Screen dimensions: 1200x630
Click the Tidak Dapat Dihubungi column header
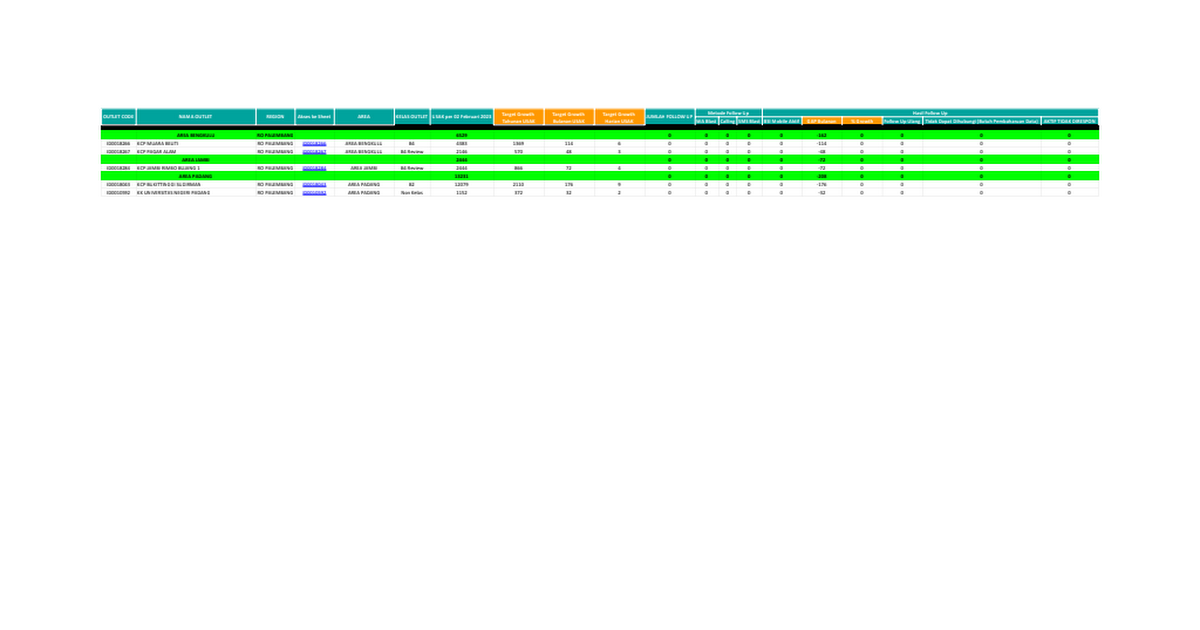tap(981, 121)
